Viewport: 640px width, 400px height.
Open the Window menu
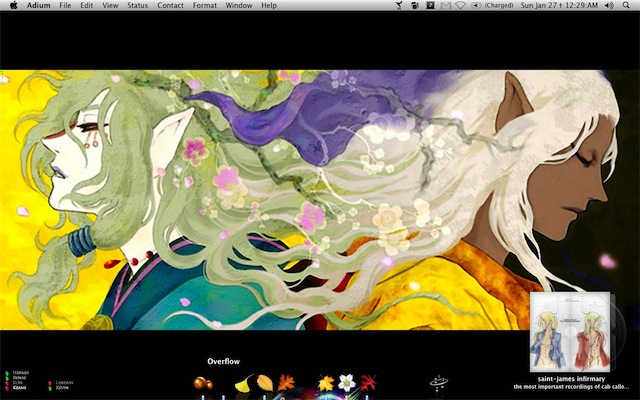(x=239, y=5)
